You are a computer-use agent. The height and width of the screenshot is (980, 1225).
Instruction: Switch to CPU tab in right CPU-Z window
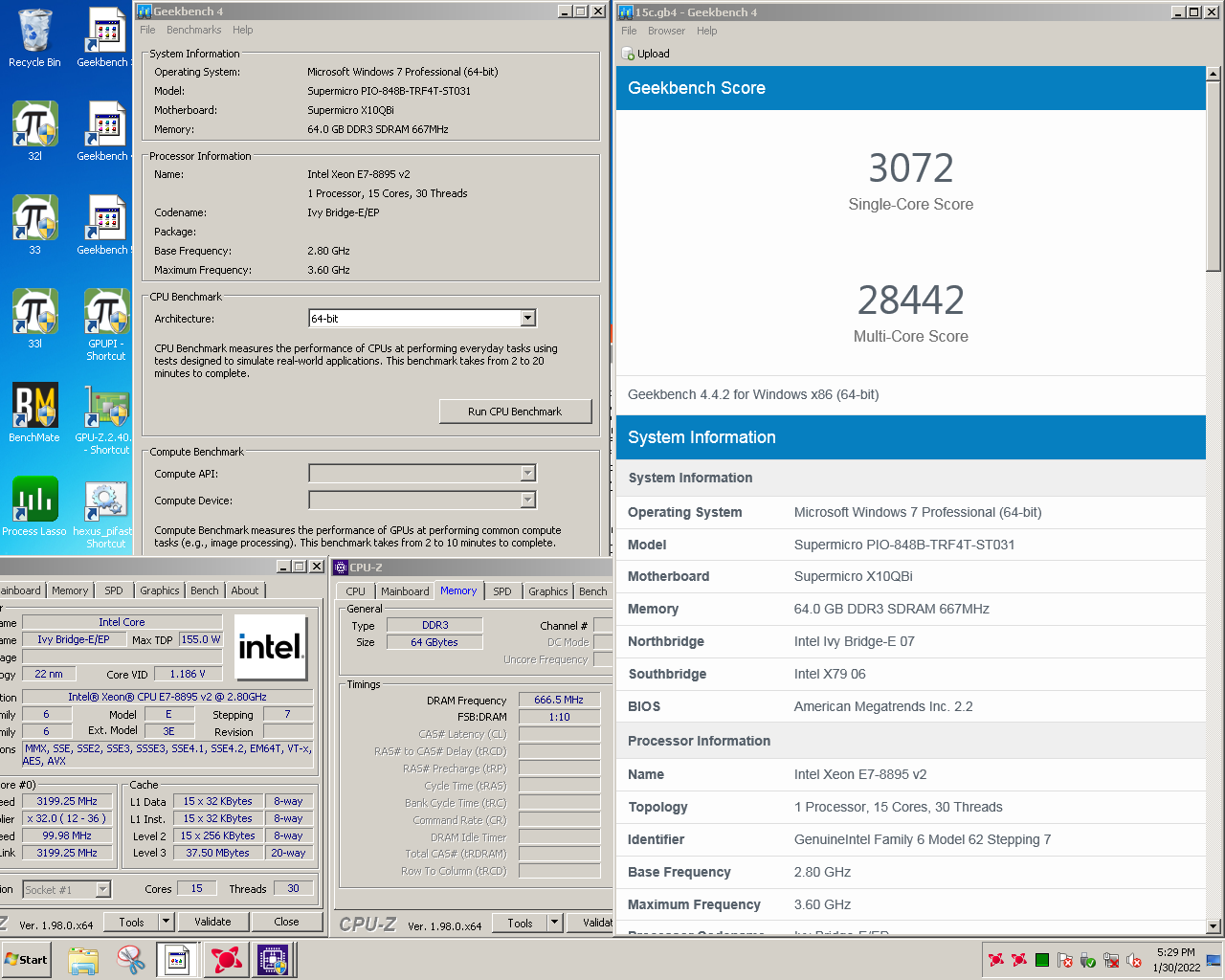click(356, 591)
